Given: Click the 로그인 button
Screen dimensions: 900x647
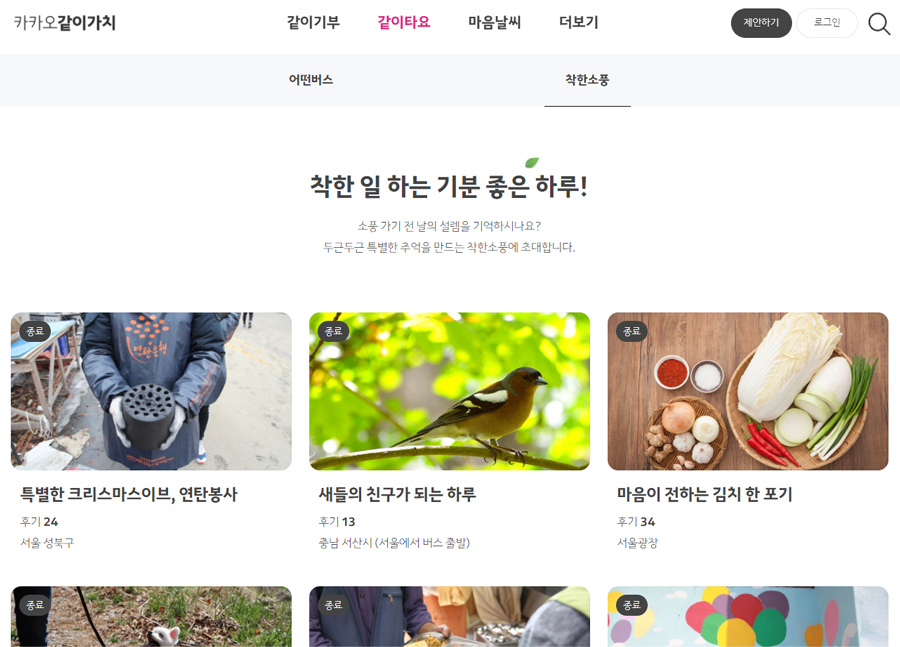Looking at the screenshot, I should click(x=827, y=23).
